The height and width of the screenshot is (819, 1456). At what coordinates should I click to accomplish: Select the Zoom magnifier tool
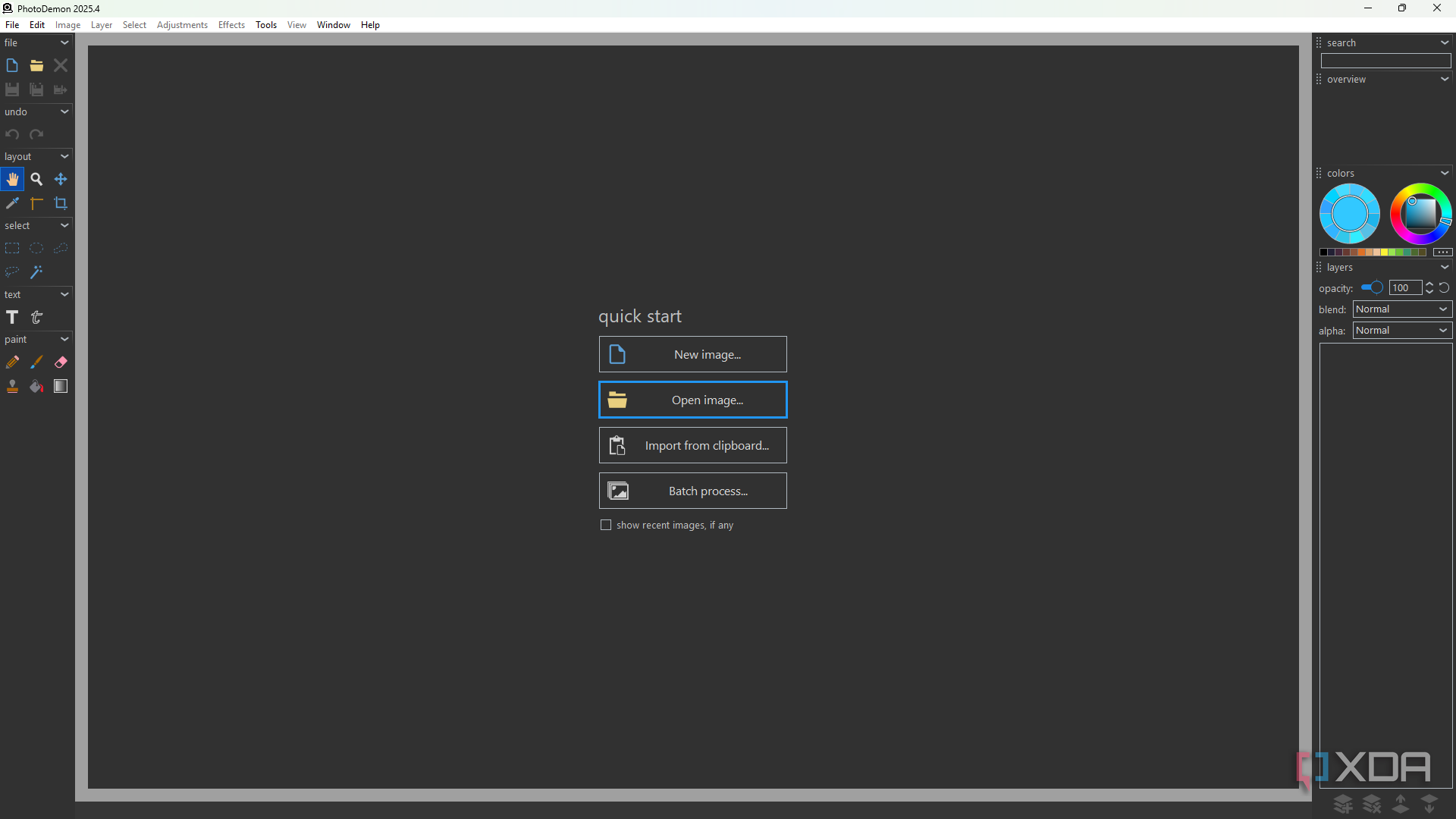[x=36, y=180]
